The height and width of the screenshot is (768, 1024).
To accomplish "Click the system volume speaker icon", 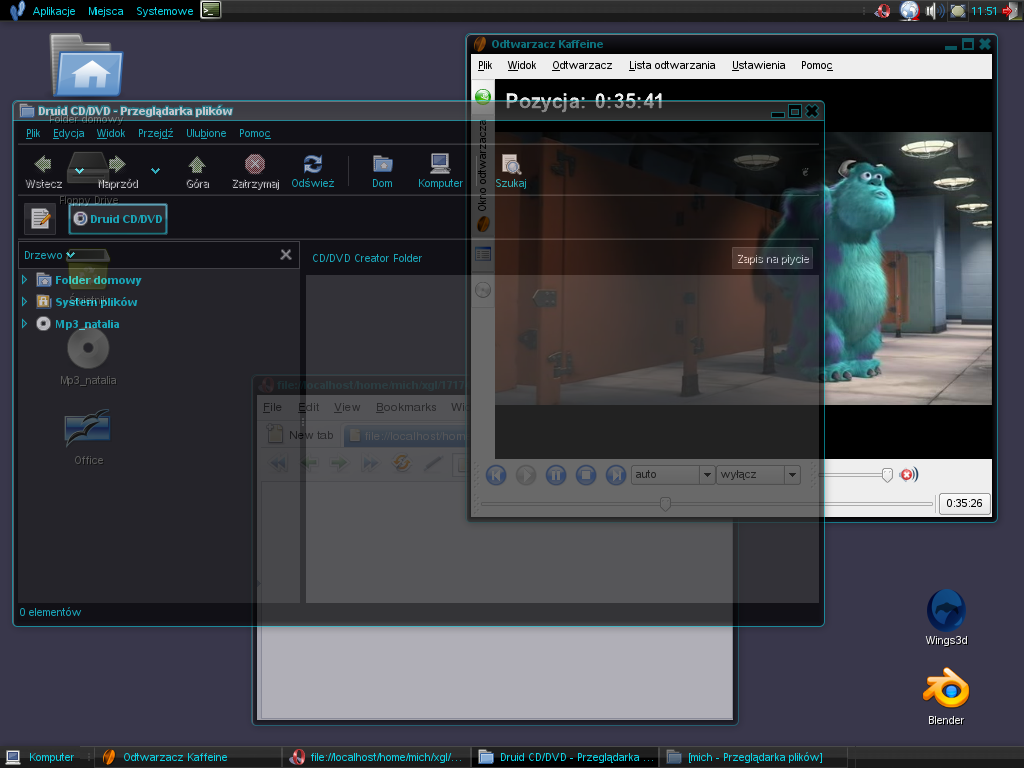I will tap(934, 10).
